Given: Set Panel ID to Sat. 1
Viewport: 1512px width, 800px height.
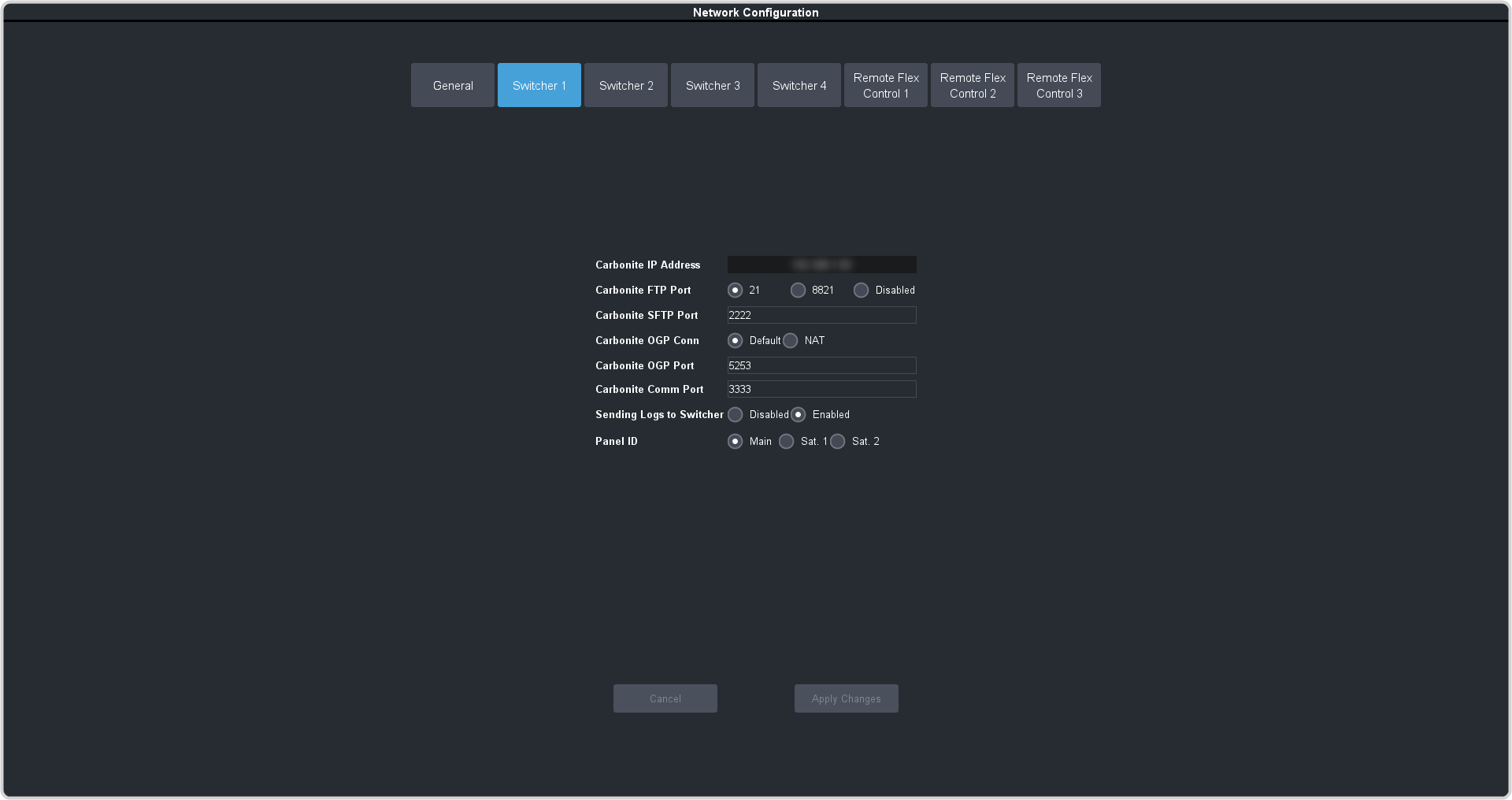Looking at the screenshot, I should point(786,441).
